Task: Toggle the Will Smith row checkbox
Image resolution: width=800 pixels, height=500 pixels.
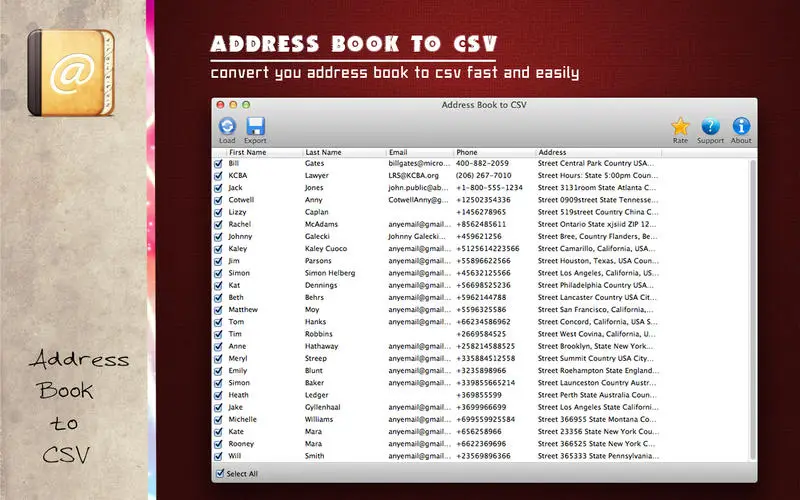Action: point(218,457)
